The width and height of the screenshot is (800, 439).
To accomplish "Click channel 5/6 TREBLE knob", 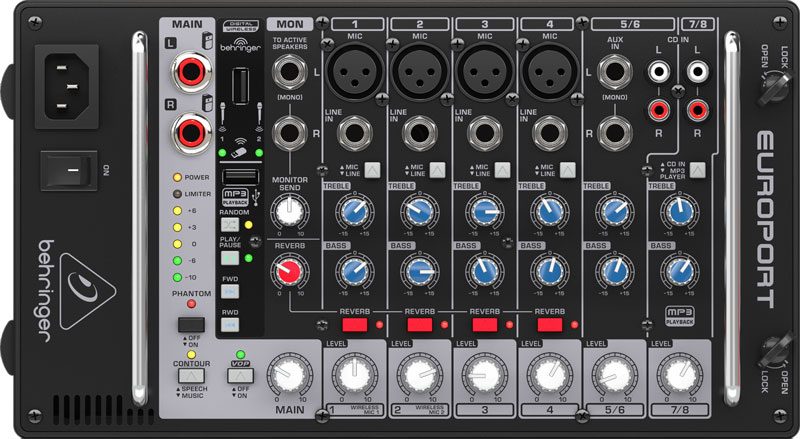I will pos(615,211).
